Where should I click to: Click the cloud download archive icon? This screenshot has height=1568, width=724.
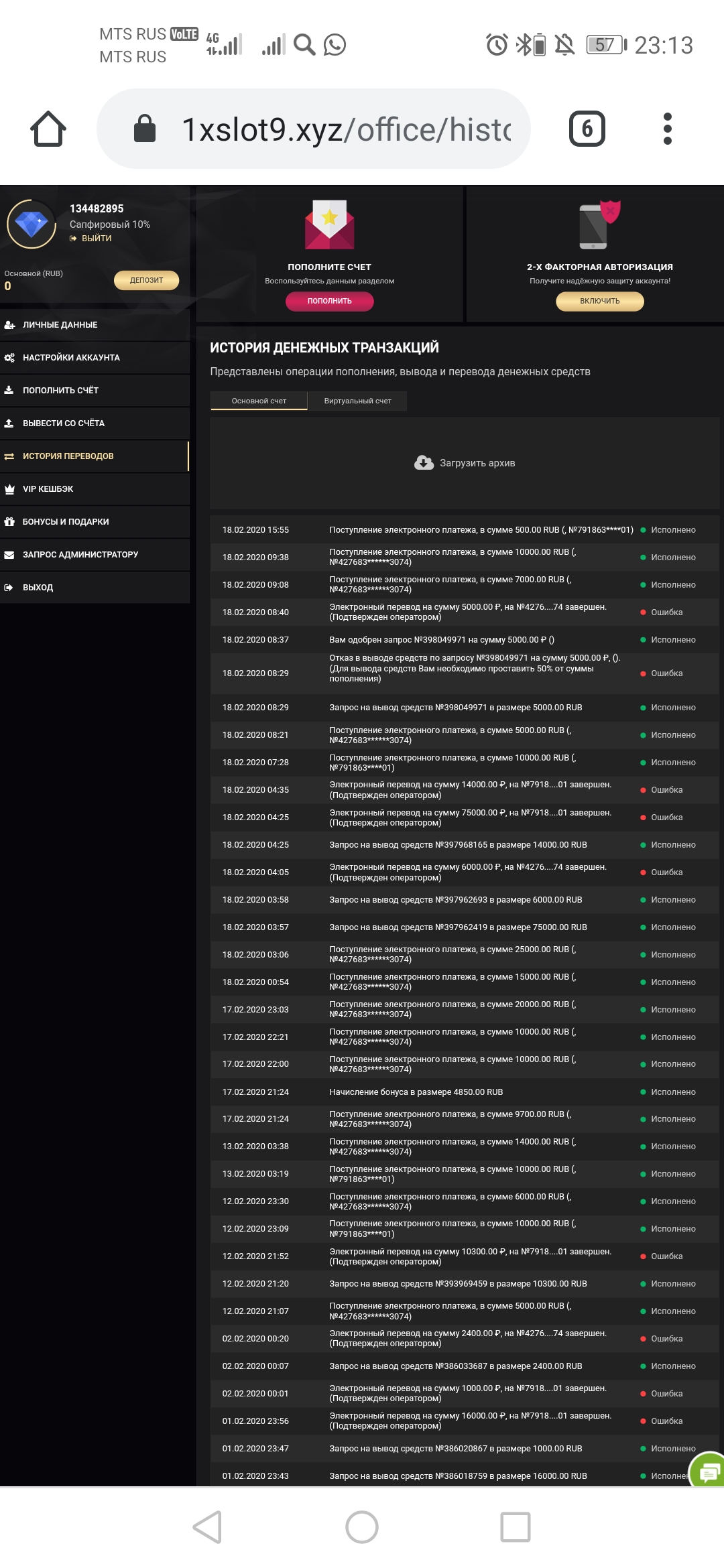[424, 463]
